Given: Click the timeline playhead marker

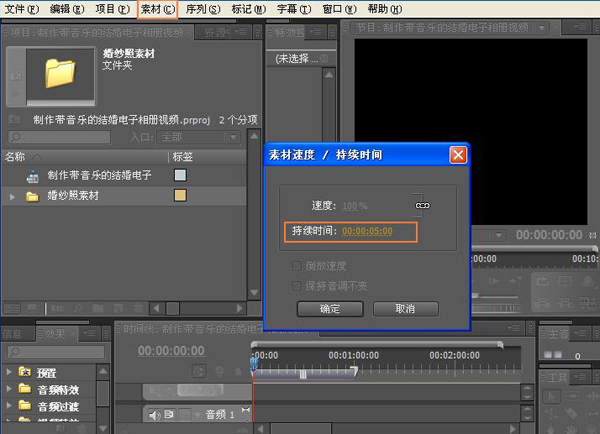Looking at the screenshot, I should (253, 363).
